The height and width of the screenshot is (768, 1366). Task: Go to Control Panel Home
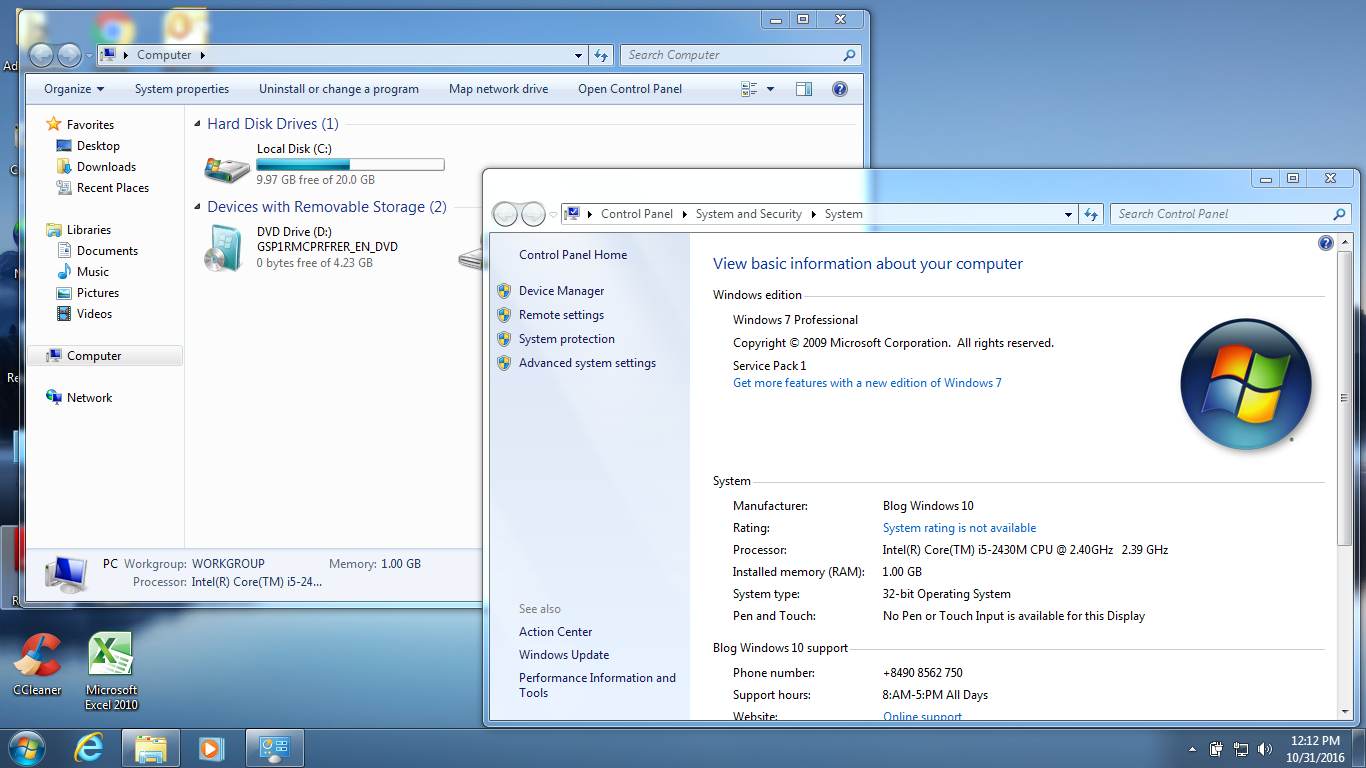point(573,255)
